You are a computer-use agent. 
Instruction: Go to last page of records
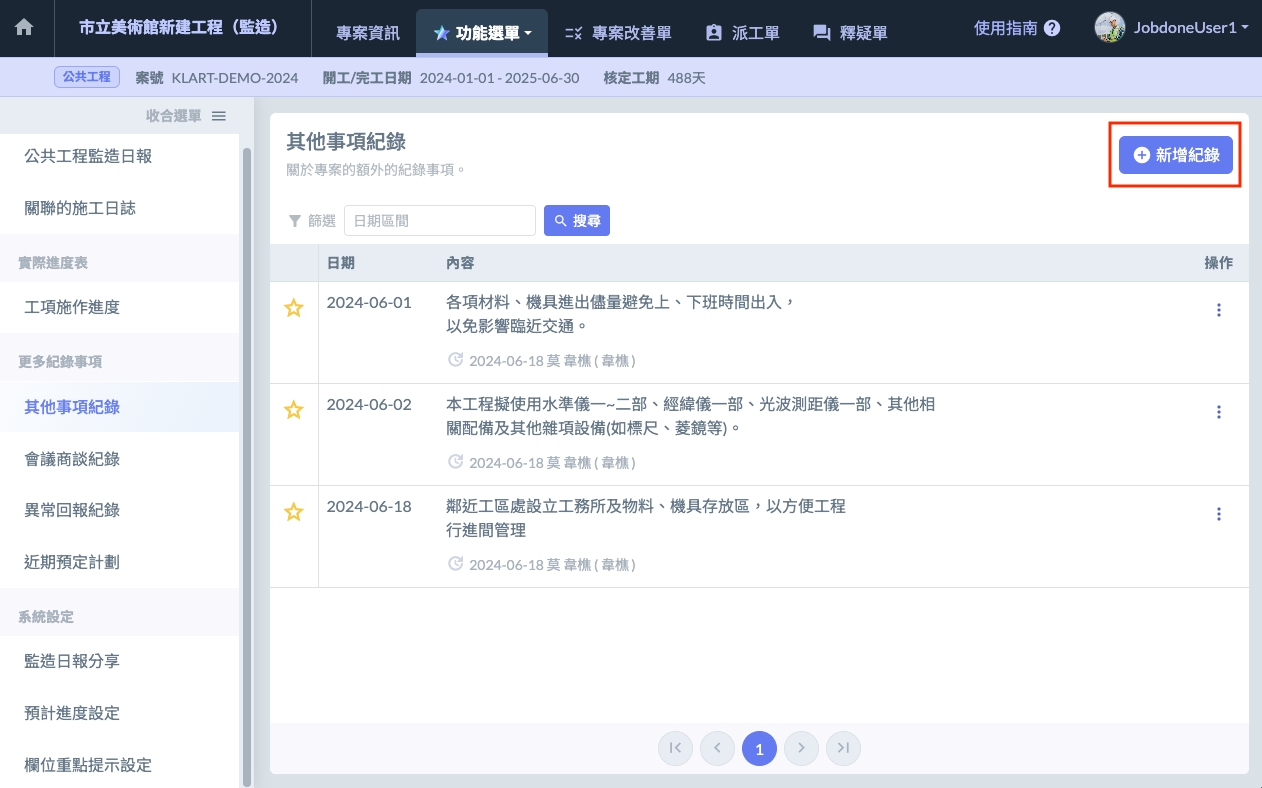pos(843,748)
